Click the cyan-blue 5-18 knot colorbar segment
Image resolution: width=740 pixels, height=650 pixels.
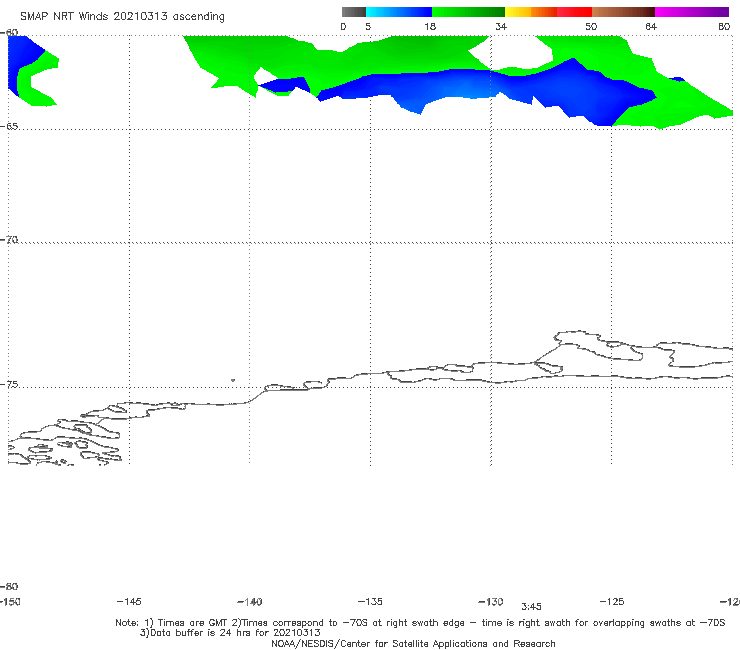399,12
